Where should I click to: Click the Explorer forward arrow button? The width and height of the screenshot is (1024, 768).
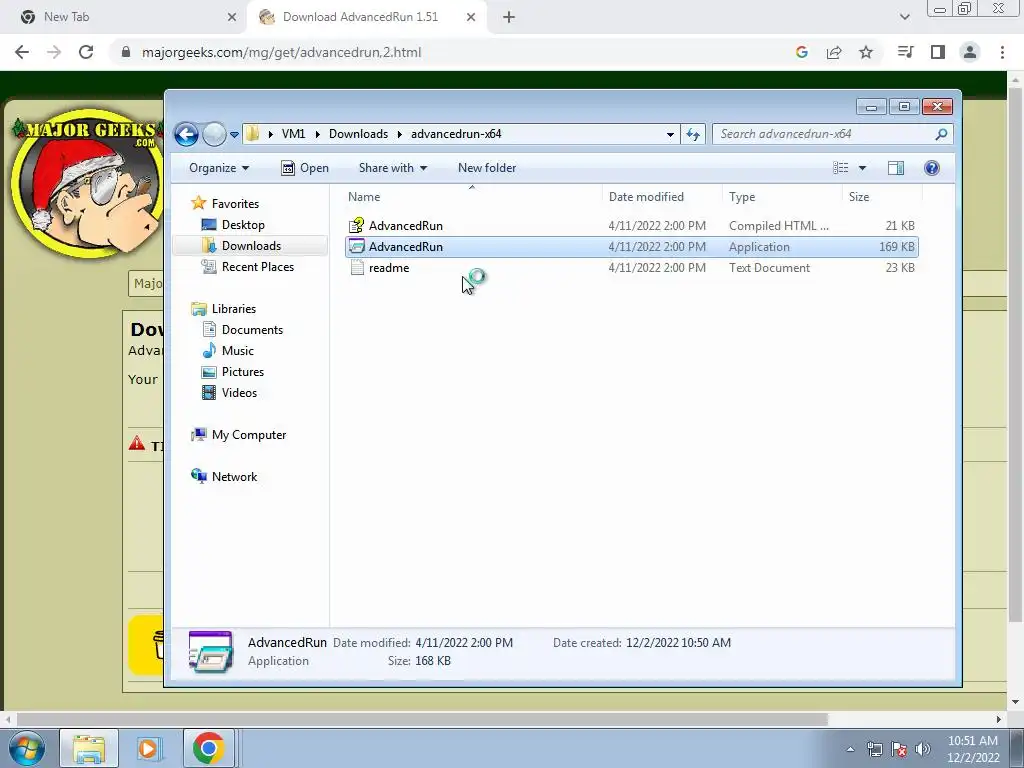(x=214, y=135)
